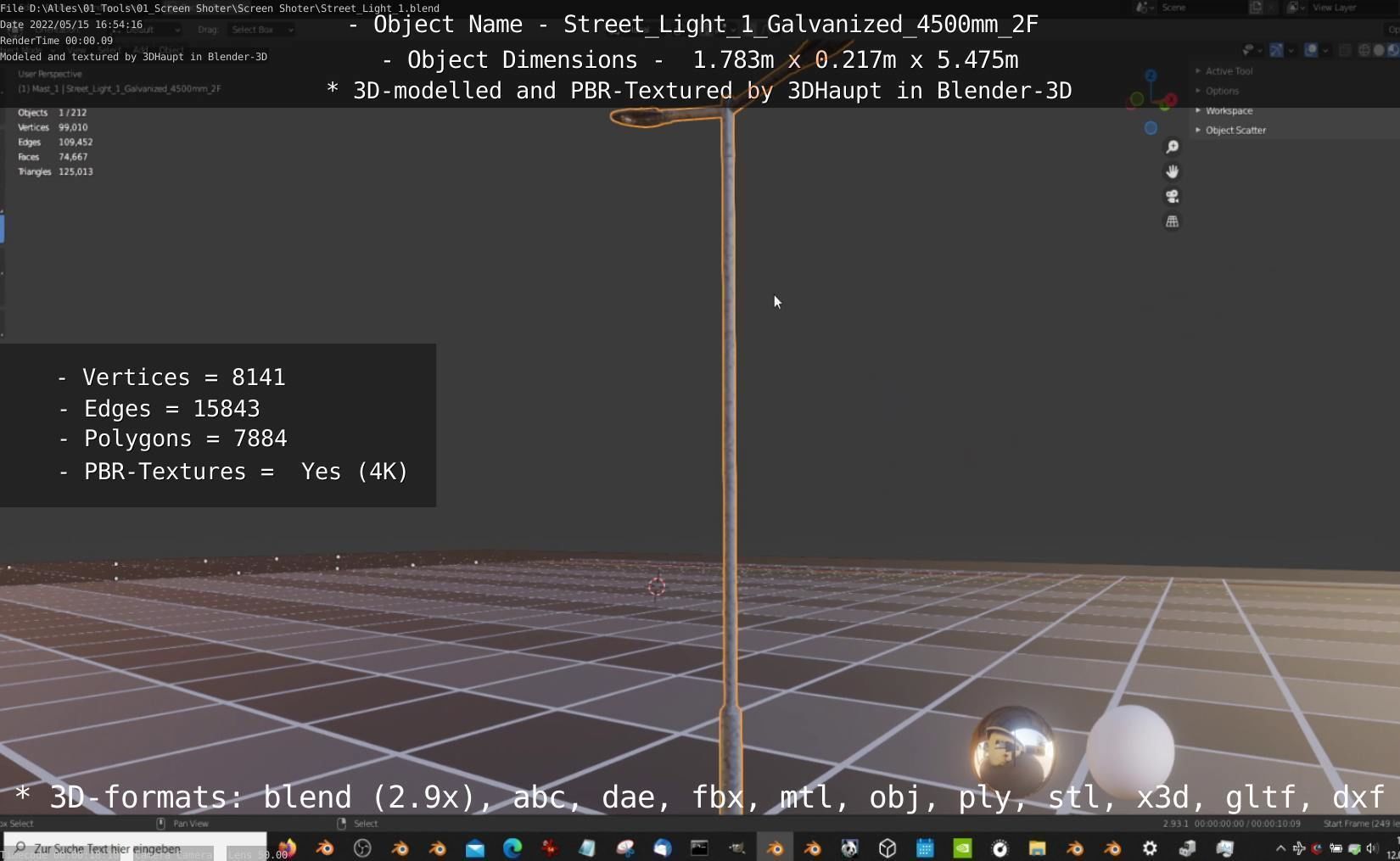Viewport: 1400px width, 861px height.
Task: Click the 'Objects 1/212' statistic
Action: coord(53,112)
